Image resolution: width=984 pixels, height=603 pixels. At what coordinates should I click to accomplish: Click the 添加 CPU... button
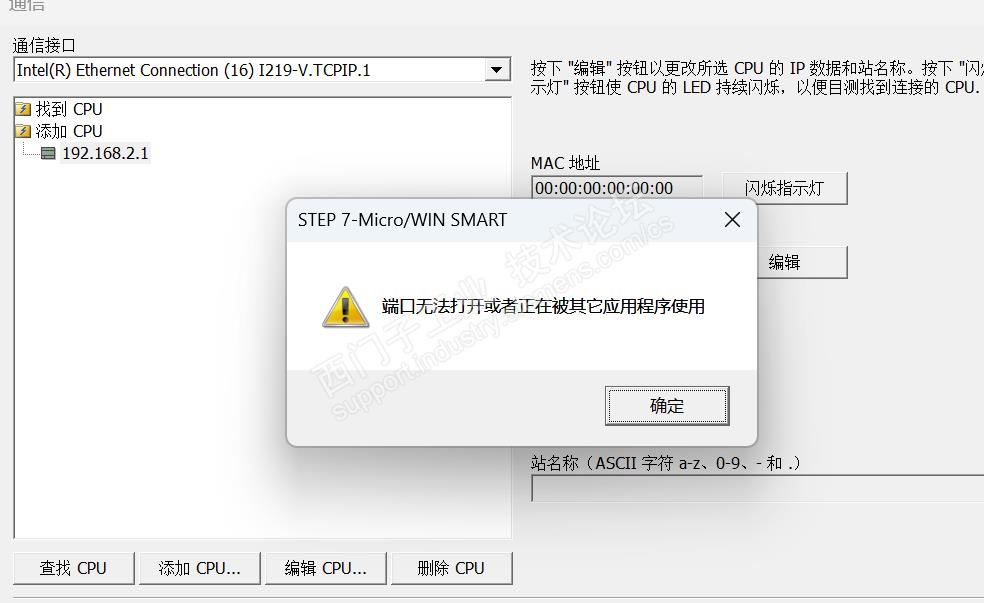click(x=200, y=568)
